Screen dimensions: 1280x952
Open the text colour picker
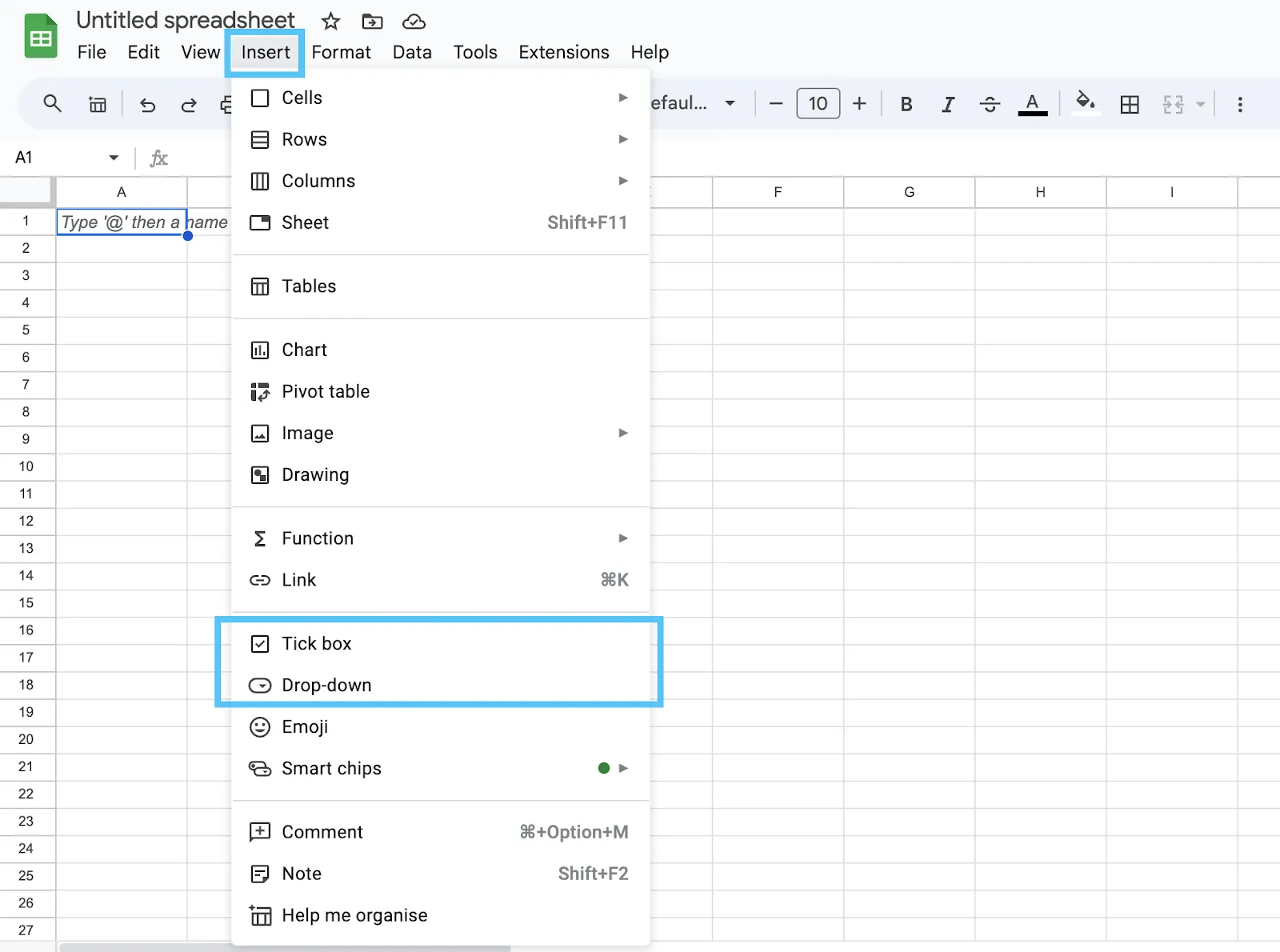coord(1033,104)
